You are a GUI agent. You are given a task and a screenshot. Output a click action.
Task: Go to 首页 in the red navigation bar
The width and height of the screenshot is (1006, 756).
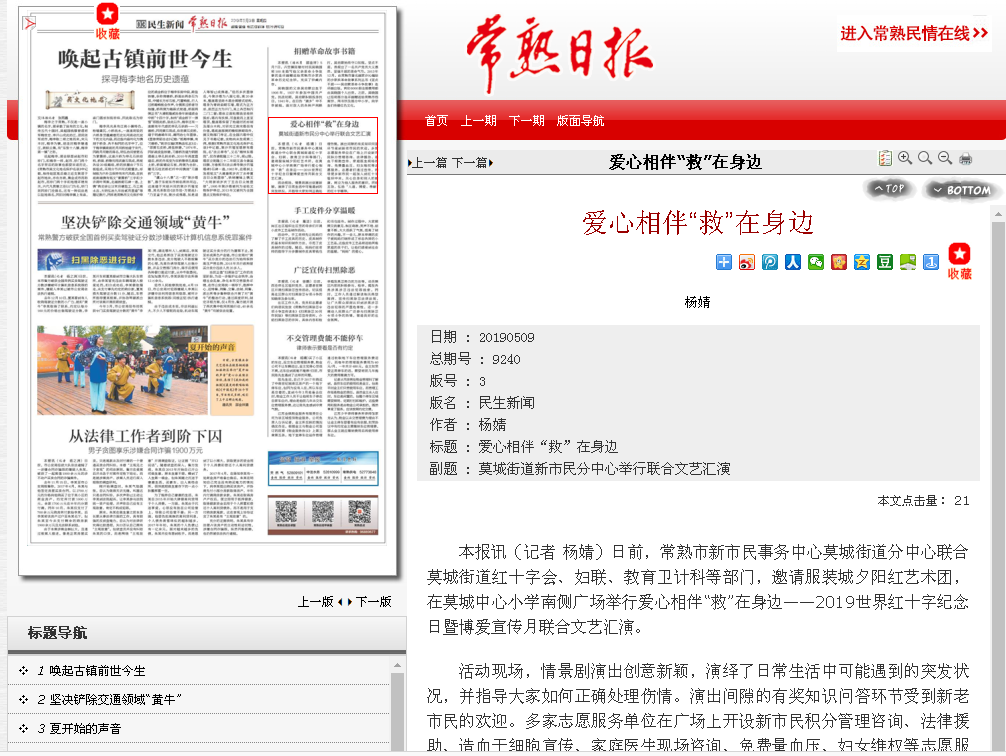coord(436,121)
